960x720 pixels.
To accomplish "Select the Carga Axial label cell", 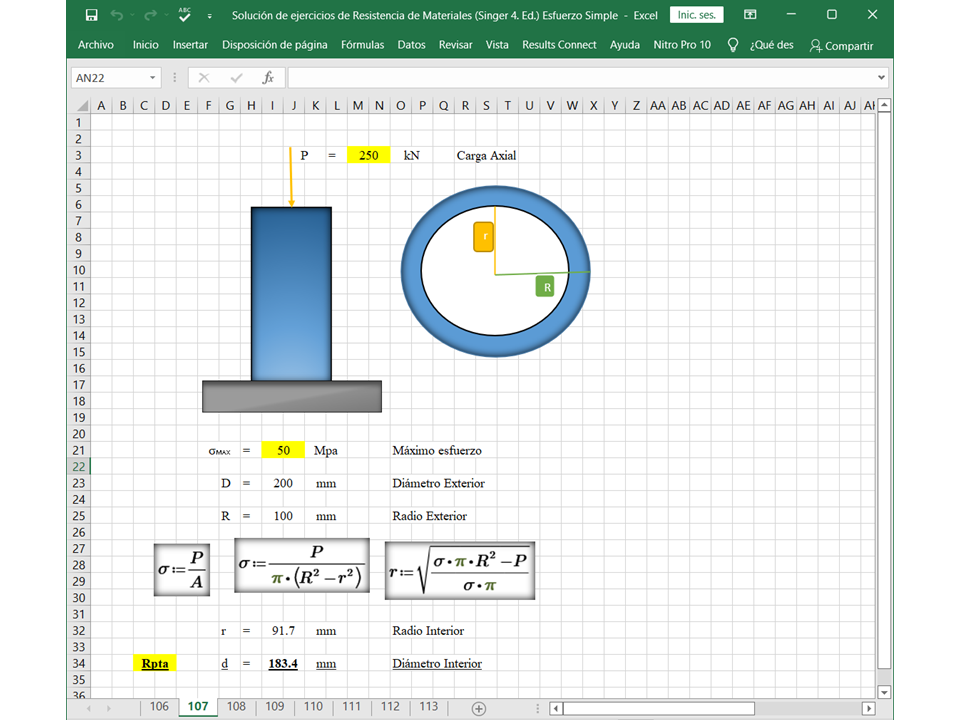I will tap(486, 156).
